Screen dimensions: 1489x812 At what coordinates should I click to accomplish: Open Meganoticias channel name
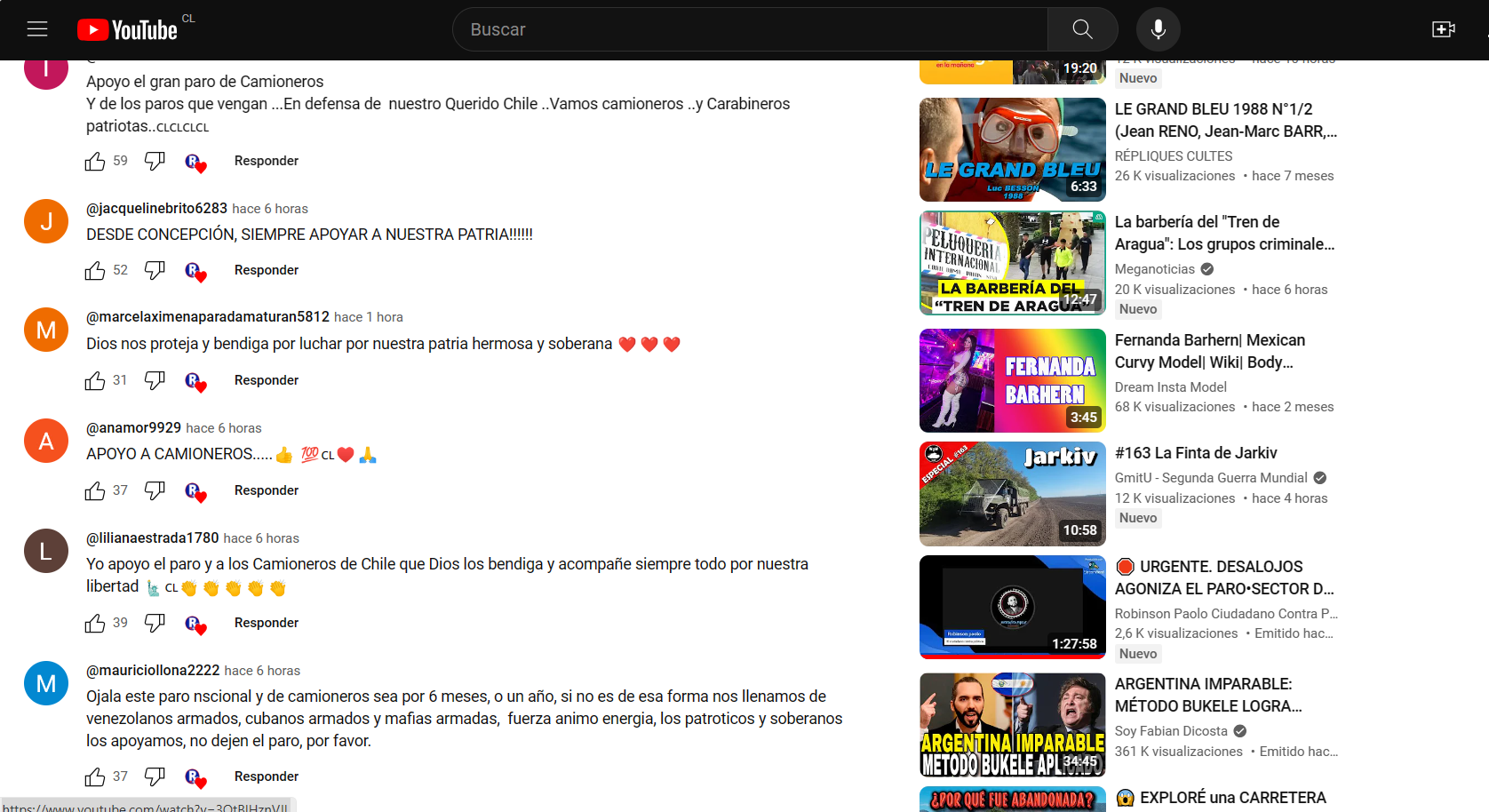1155,269
